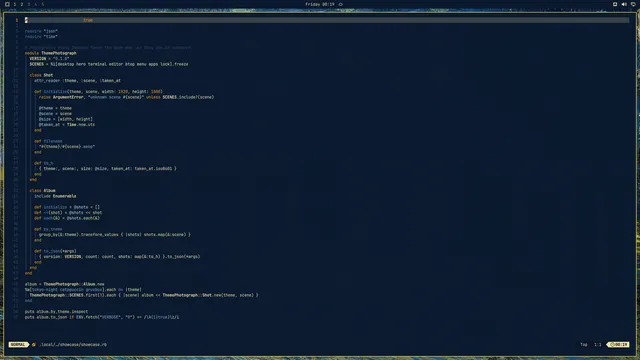Switch to workspace 3
640x360 pixels.
29,4
